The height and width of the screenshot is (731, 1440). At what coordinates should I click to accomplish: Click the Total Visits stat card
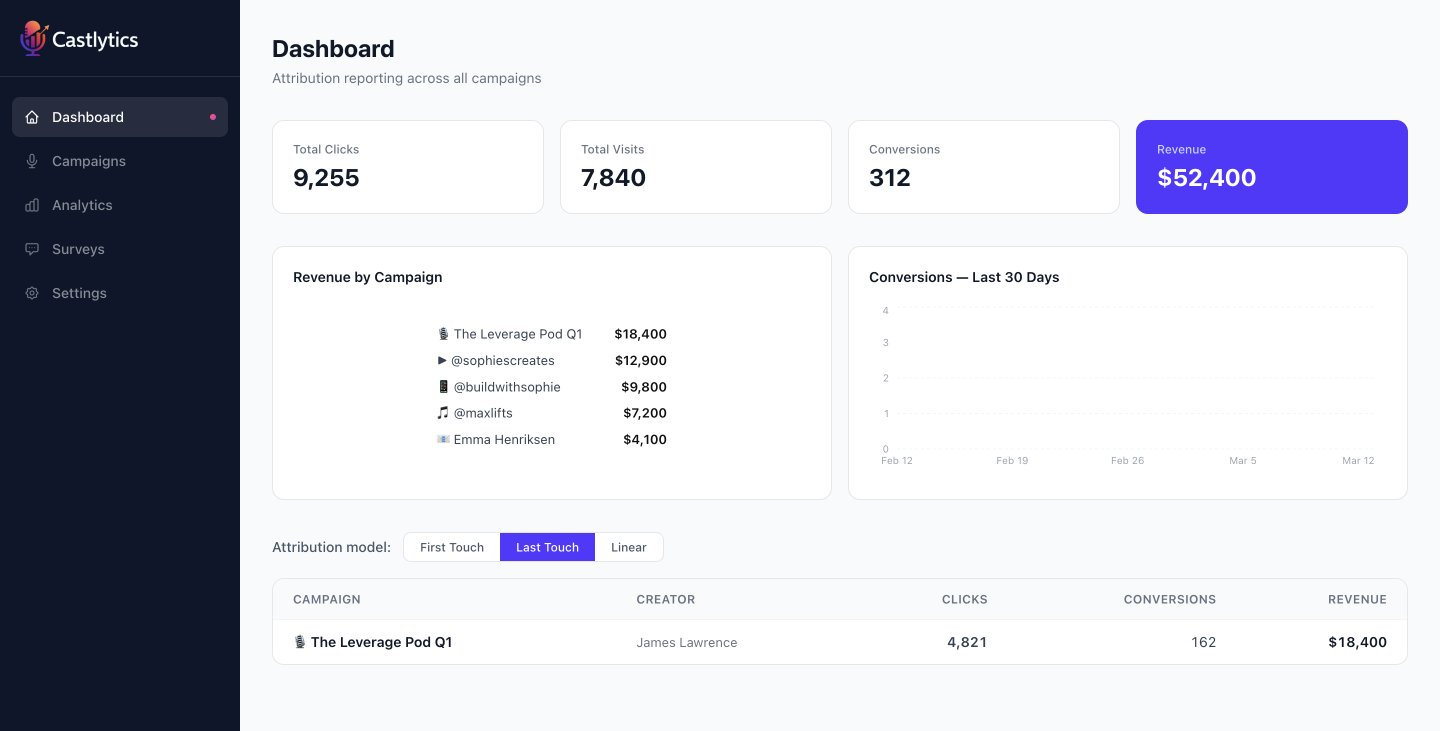[695, 167]
